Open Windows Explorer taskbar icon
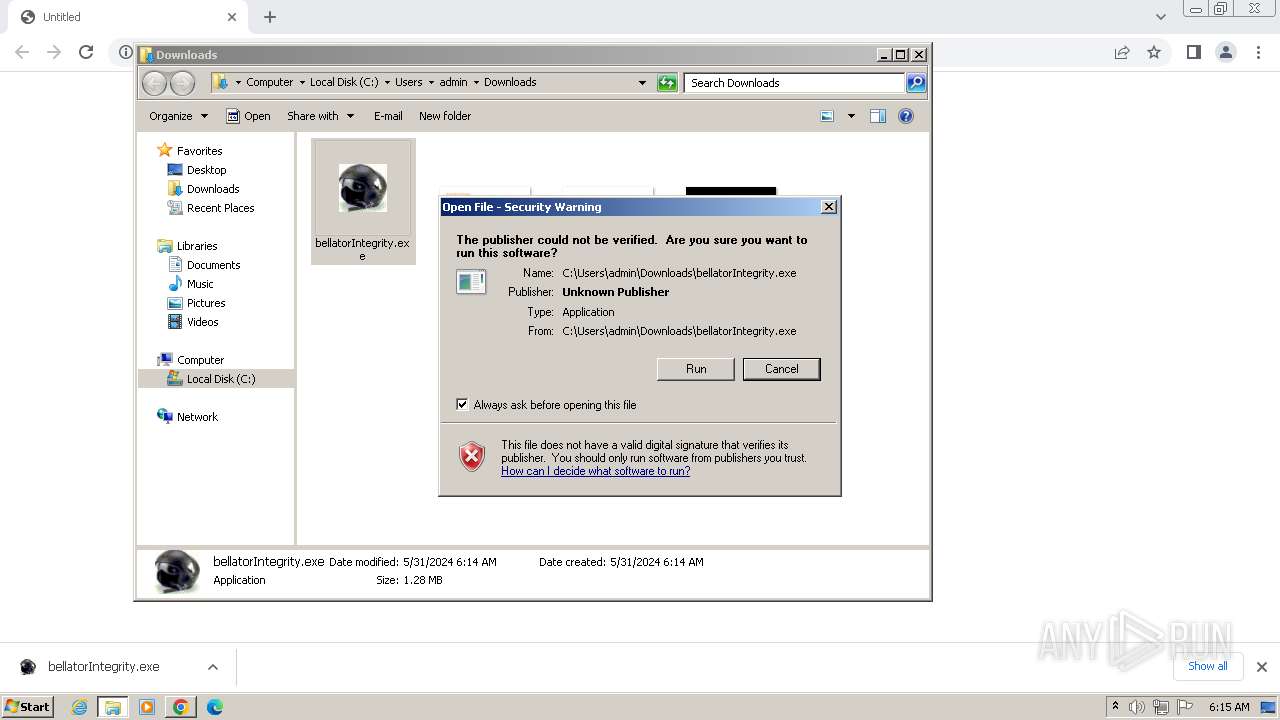Image resolution: width=1280 pixels, height=720 pixels. pos(112,707)
